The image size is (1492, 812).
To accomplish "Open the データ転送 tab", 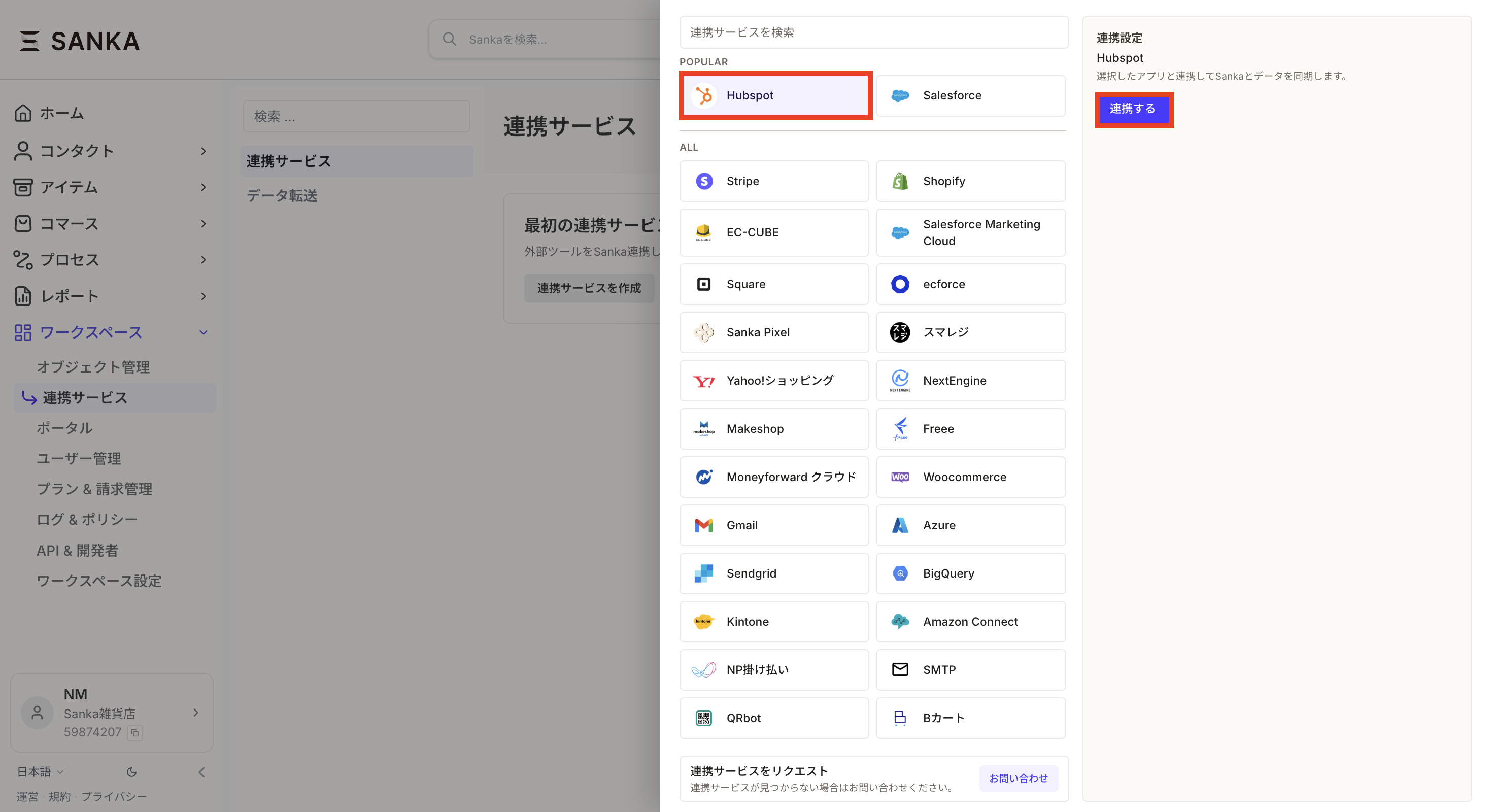I will pyautogui.click(x=282, y=196).
